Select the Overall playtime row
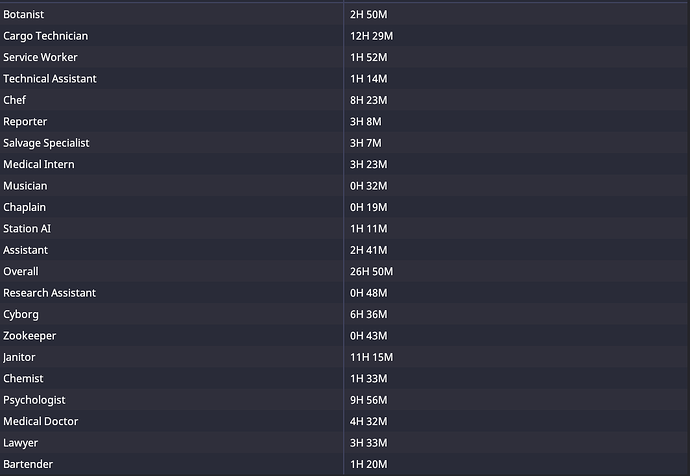The width and height of the screenshot is (690, 476). tap(21, 271)
